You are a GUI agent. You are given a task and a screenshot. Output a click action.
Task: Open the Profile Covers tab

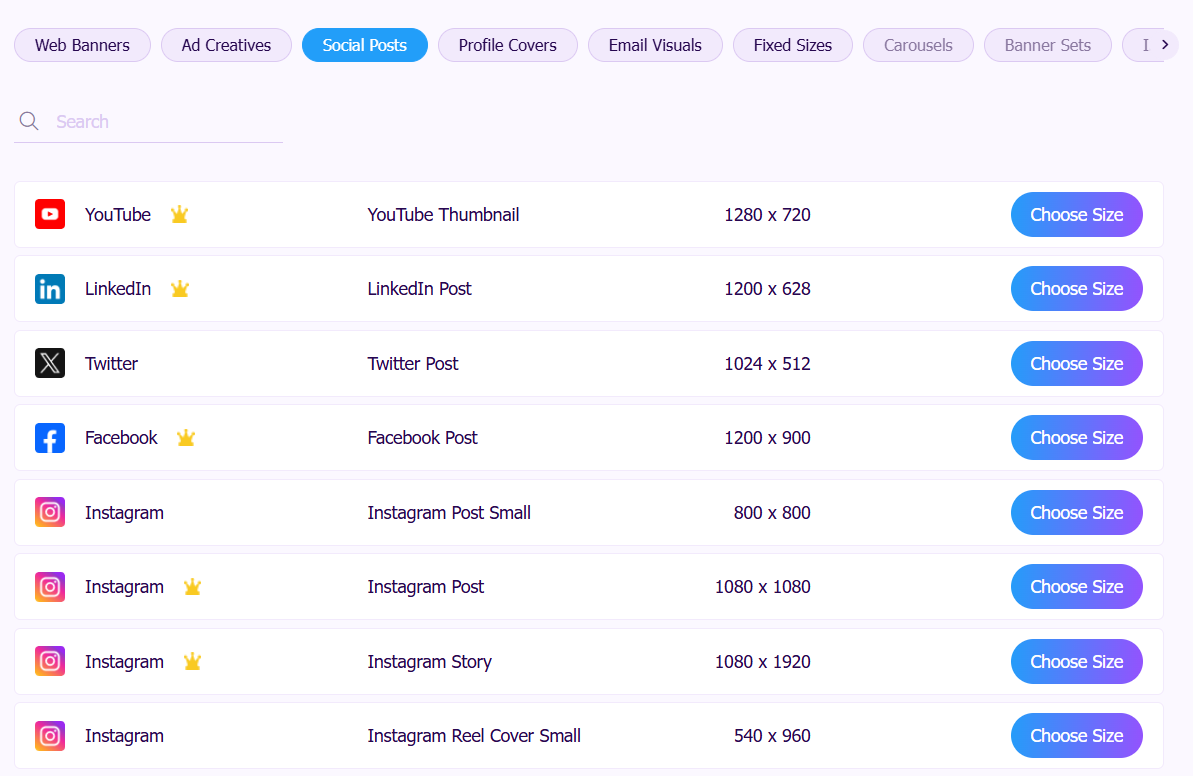point(507,45)
